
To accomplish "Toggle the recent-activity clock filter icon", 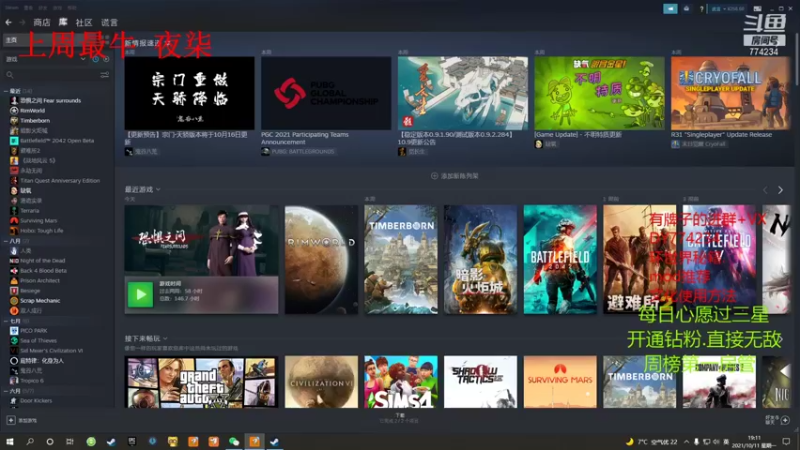I will pos(95,59).
